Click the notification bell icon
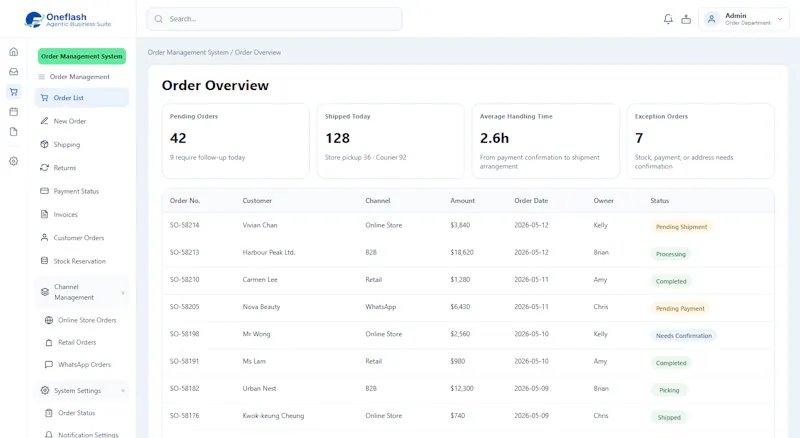This screenshot has width=800, height=438. [668, 19]
